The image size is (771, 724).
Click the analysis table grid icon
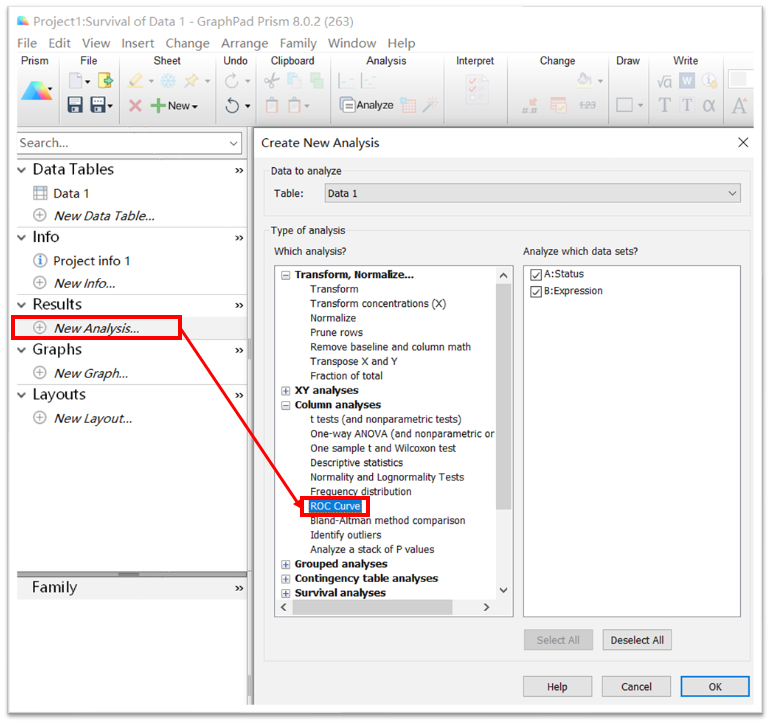click(408, 105)
